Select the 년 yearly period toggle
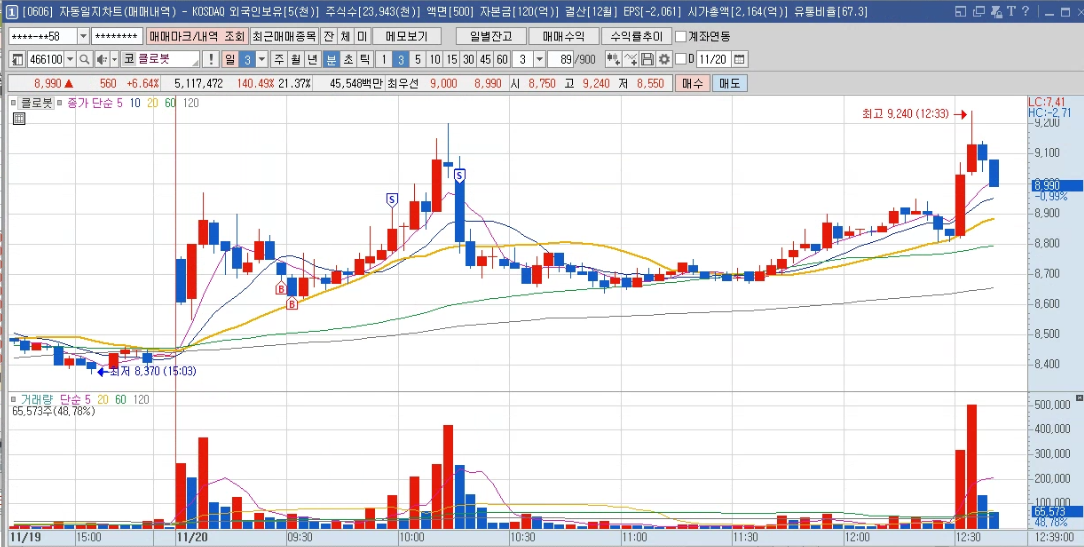The width and height of the screenshot is (1084, 547). pos(312,59)
